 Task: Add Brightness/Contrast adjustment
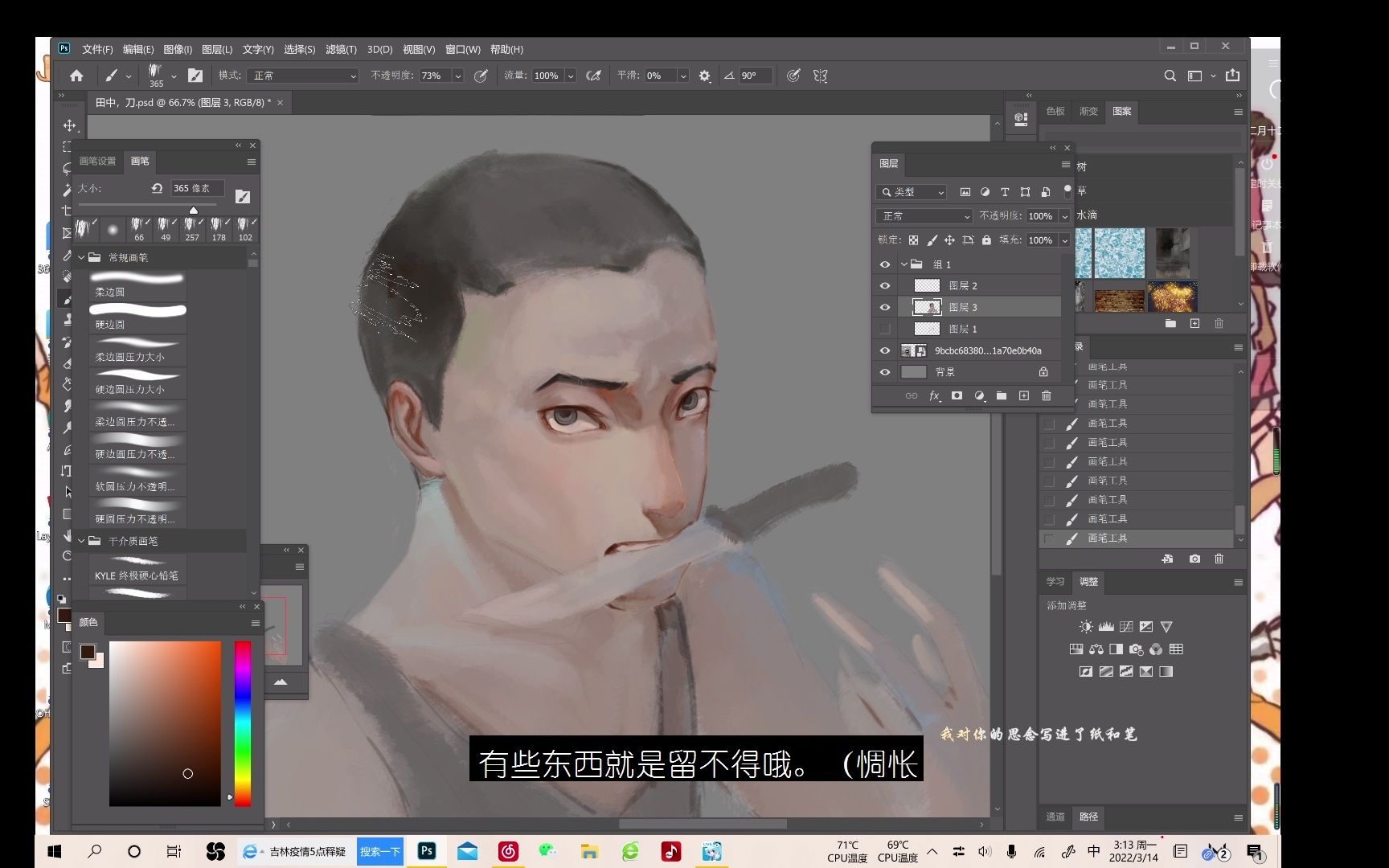pyautogui.click(x=1086, y=627)
